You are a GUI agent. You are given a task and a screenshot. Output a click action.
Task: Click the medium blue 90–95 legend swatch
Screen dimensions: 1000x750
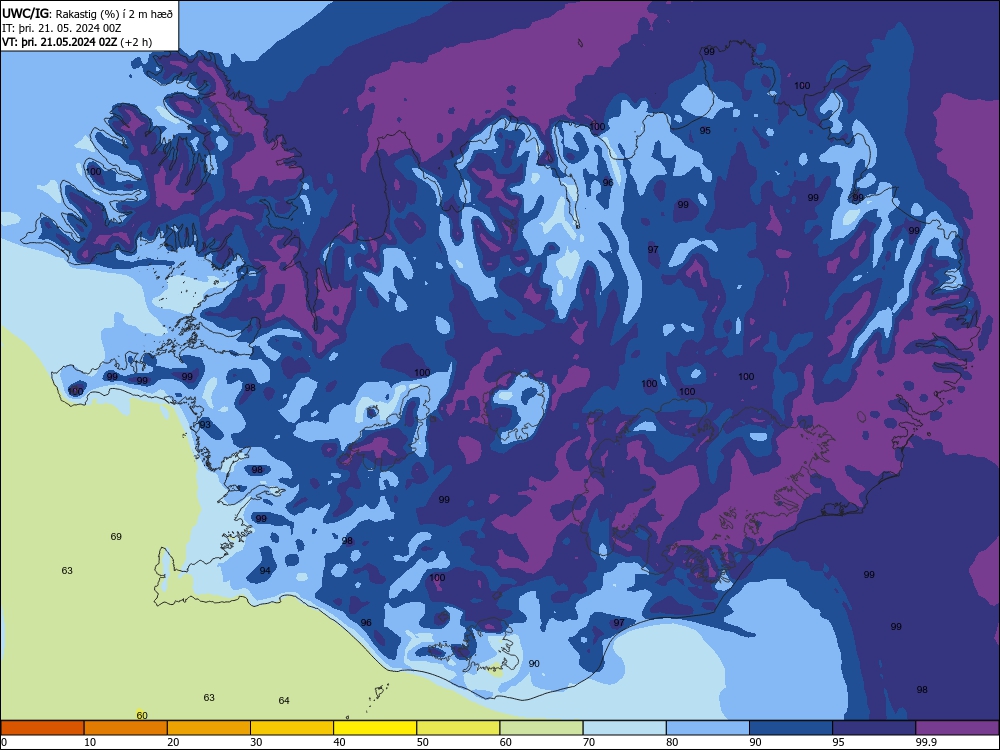pyautogui.click(x=791, y=728)
